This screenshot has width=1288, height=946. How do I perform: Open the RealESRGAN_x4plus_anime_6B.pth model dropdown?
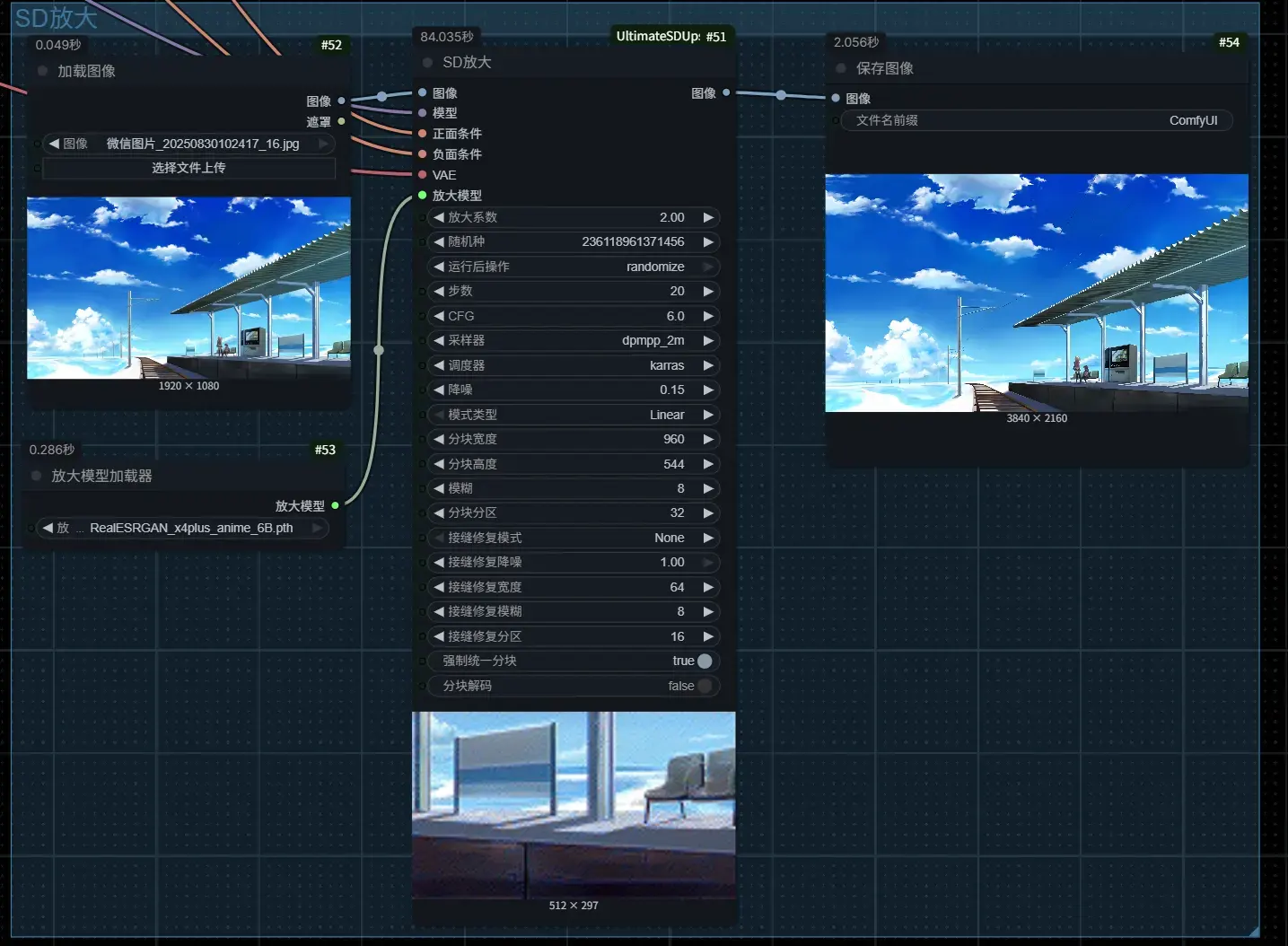pyautogui.click(x=185, y=528)
